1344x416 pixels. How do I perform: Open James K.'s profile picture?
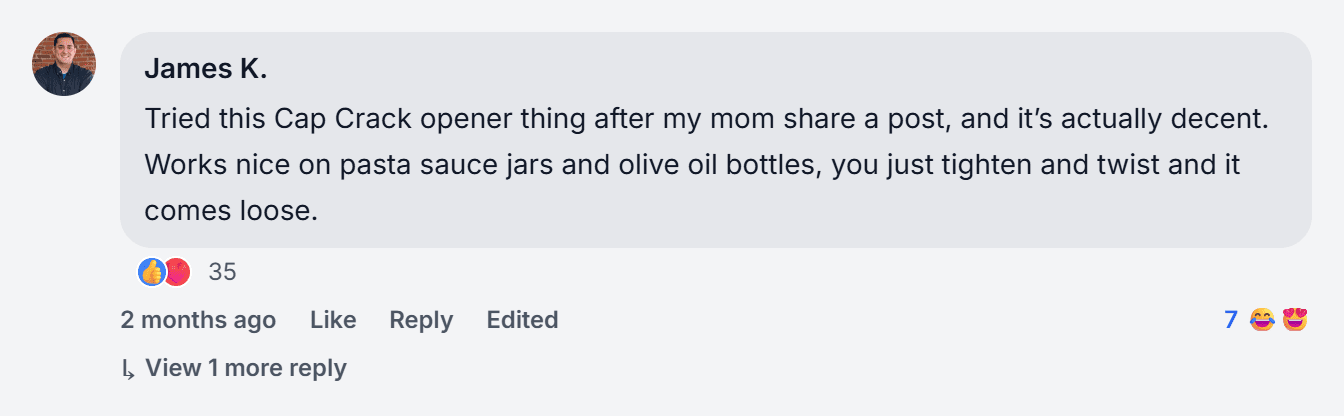click(x=64, y=64)
